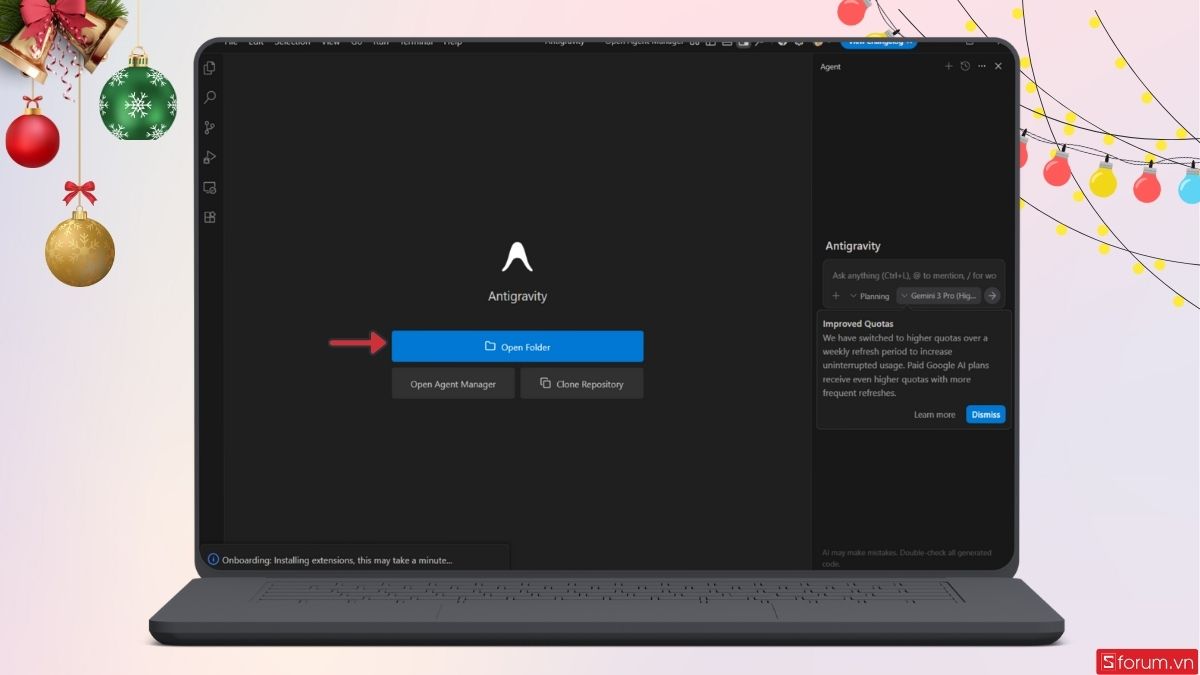1200x675 pixels.
Task: Click the Antigravity logo in the welcome screen
Action: click(517, 256)
